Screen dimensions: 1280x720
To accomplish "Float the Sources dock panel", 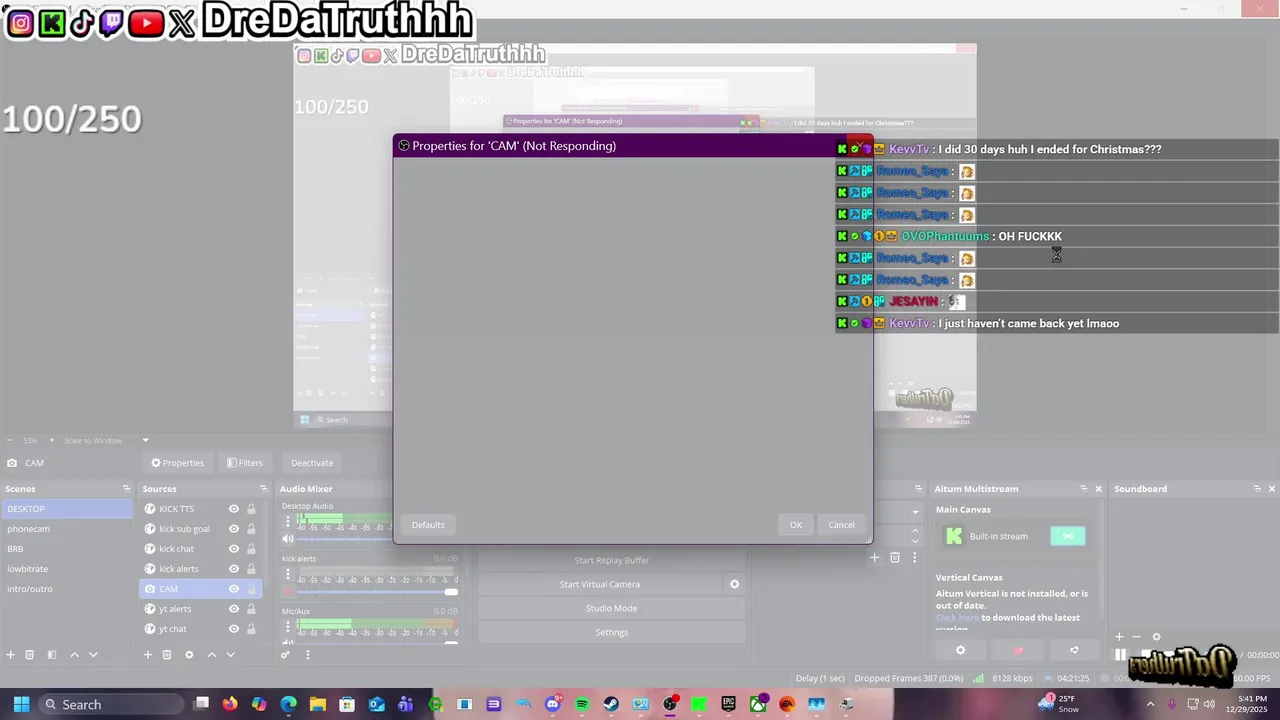I will coord(264,489).
